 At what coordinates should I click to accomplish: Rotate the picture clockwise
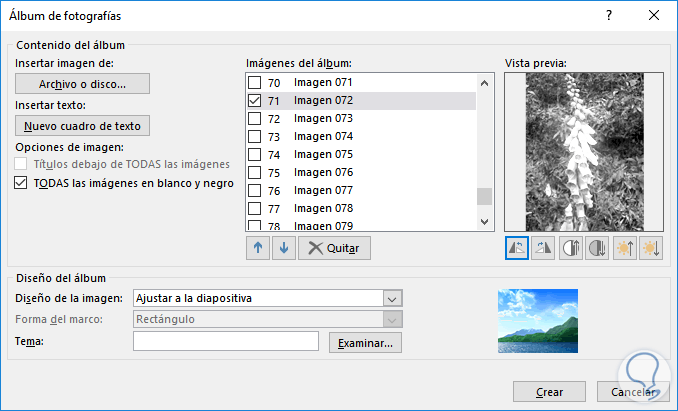tap(545, 248)
